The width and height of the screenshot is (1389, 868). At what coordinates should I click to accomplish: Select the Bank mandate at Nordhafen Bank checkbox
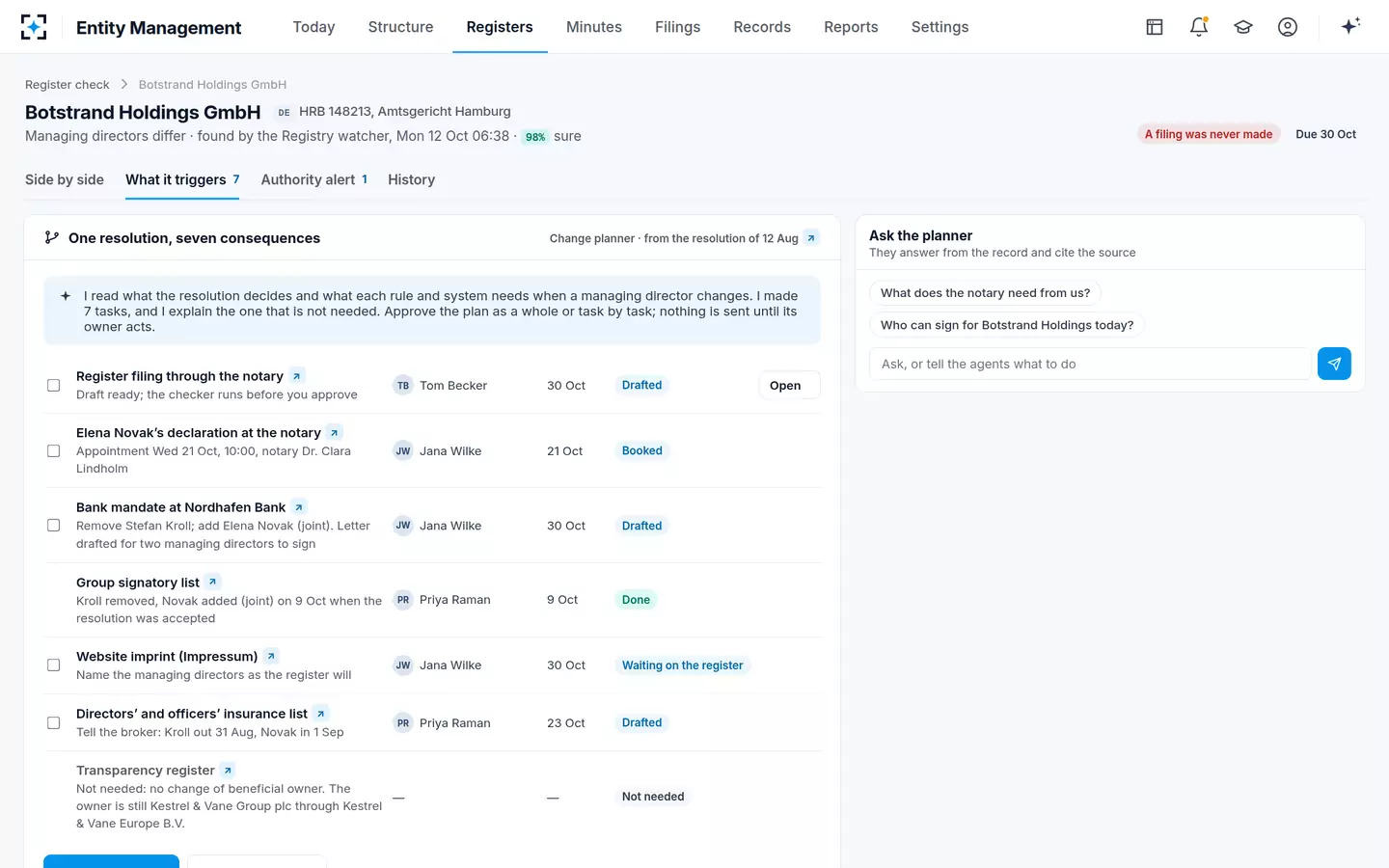[54, 526]
